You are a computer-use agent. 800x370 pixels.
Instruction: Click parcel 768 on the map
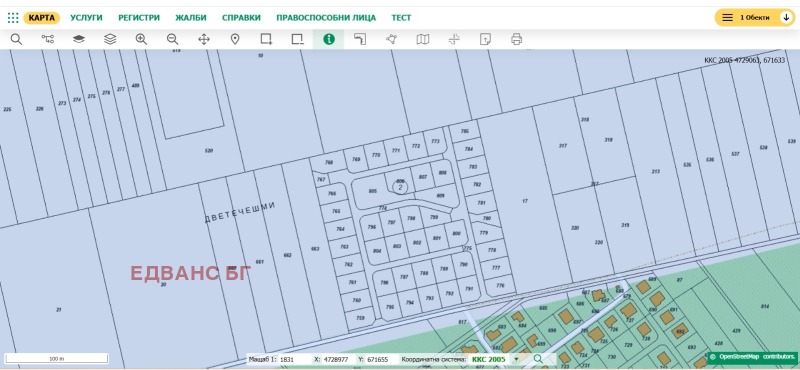pyautogui.click(x=329, y=163)
